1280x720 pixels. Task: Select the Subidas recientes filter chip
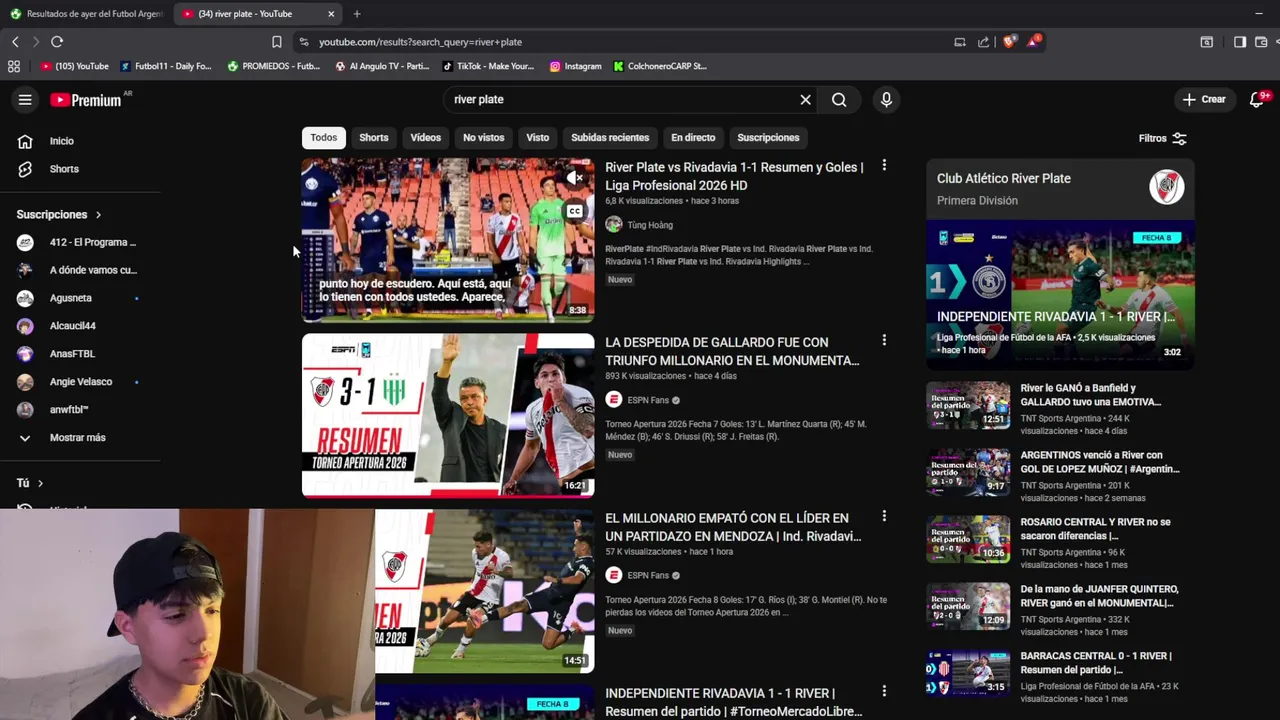pos(610,138)
